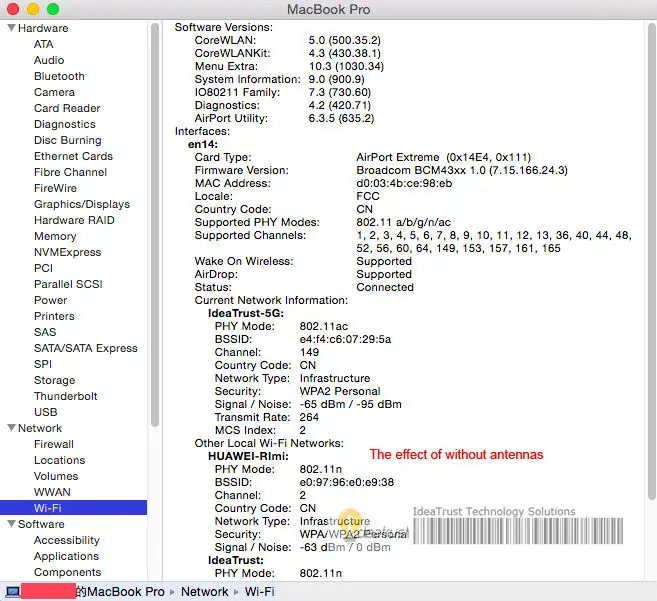Click the BSSID e0:97:96:e0:e9:38 value
Viewport: 657px width, 601px height.
coord(347,482)
